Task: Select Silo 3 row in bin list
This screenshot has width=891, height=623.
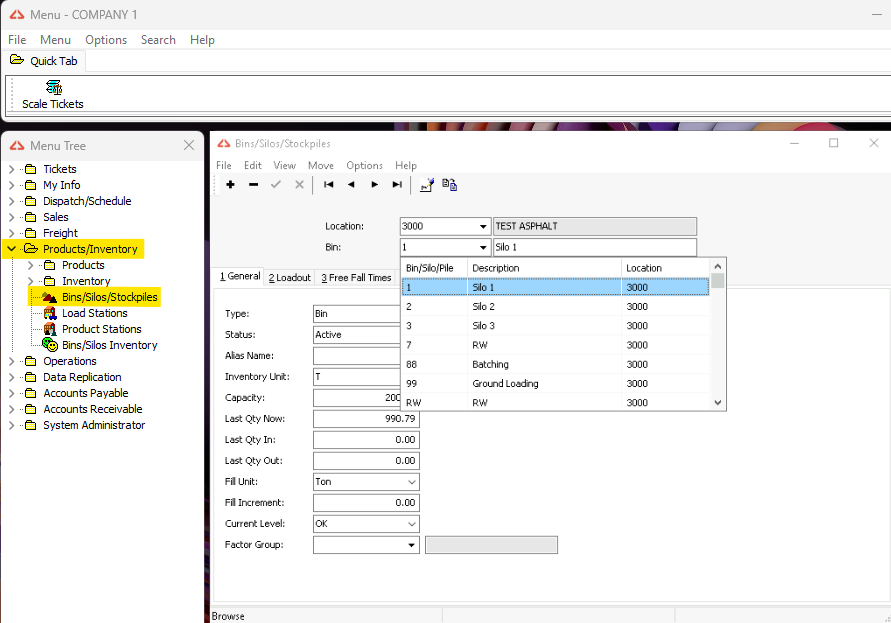Action: click(555, 326)
